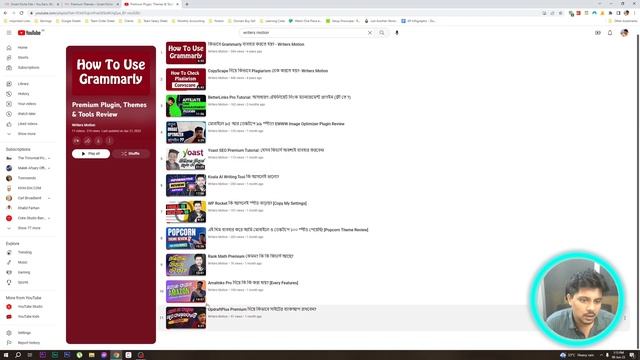The image size is (640, 360).
Task: Open BetterLinks Pro Tutorial video
Action: pos(279,98)
